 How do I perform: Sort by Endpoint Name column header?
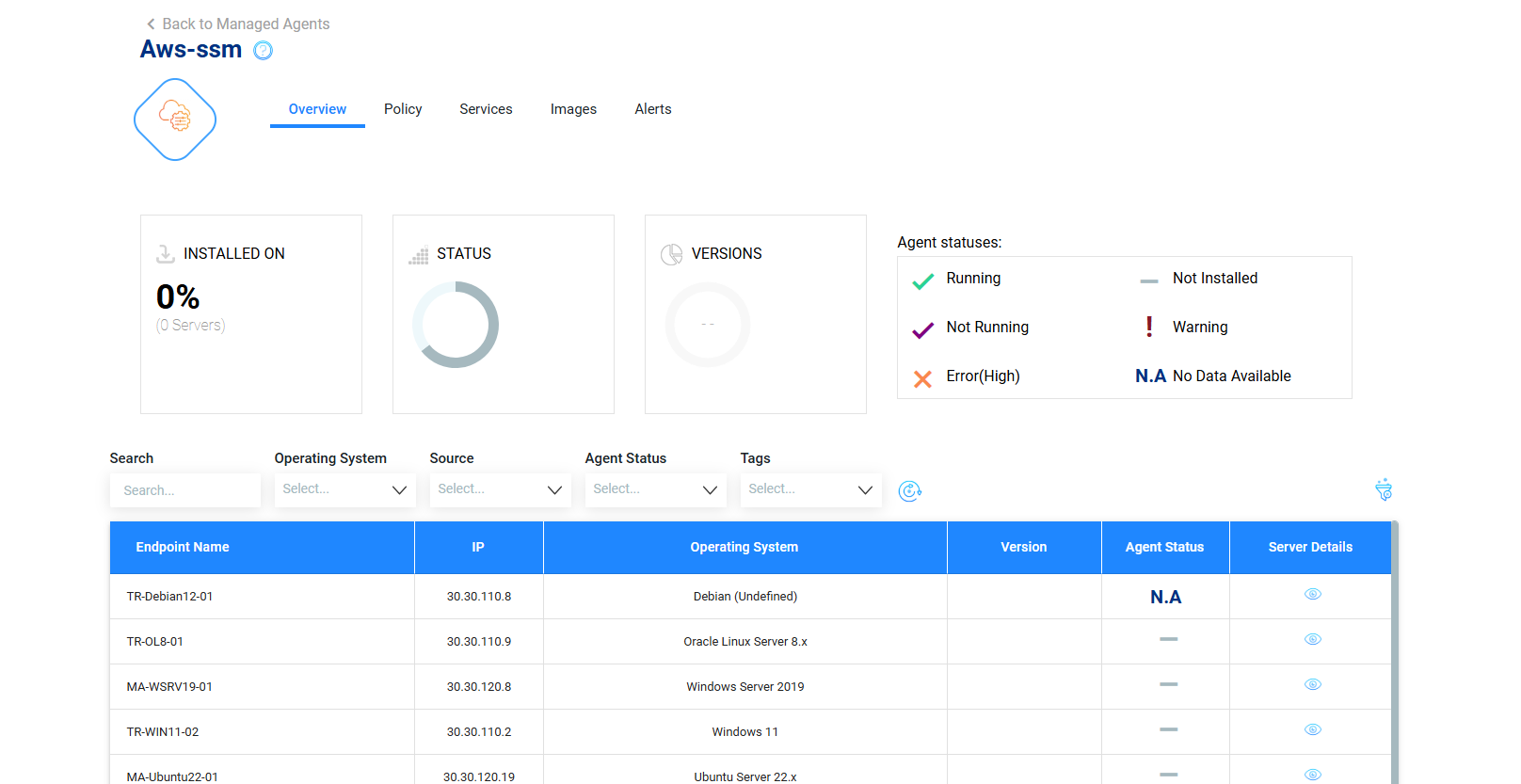pos(183,547)
